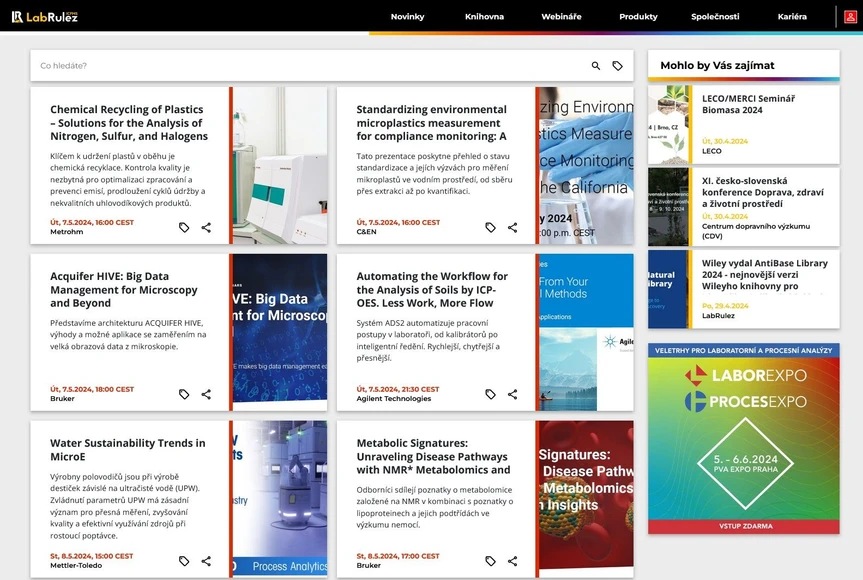Click 'St, 8.5.2024, 15:00 CEST' date
863x580 pixels.
pos(91,556)
